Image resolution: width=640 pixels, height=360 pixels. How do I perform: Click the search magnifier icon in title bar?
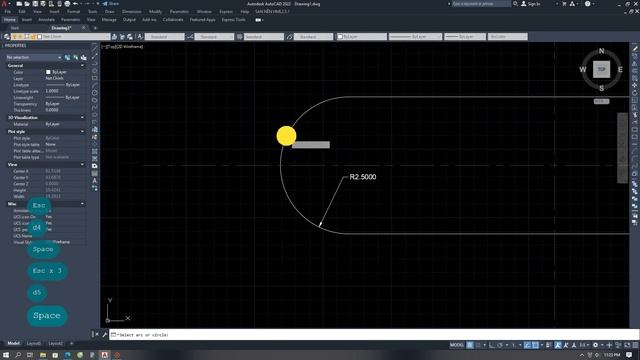point(516,4)
